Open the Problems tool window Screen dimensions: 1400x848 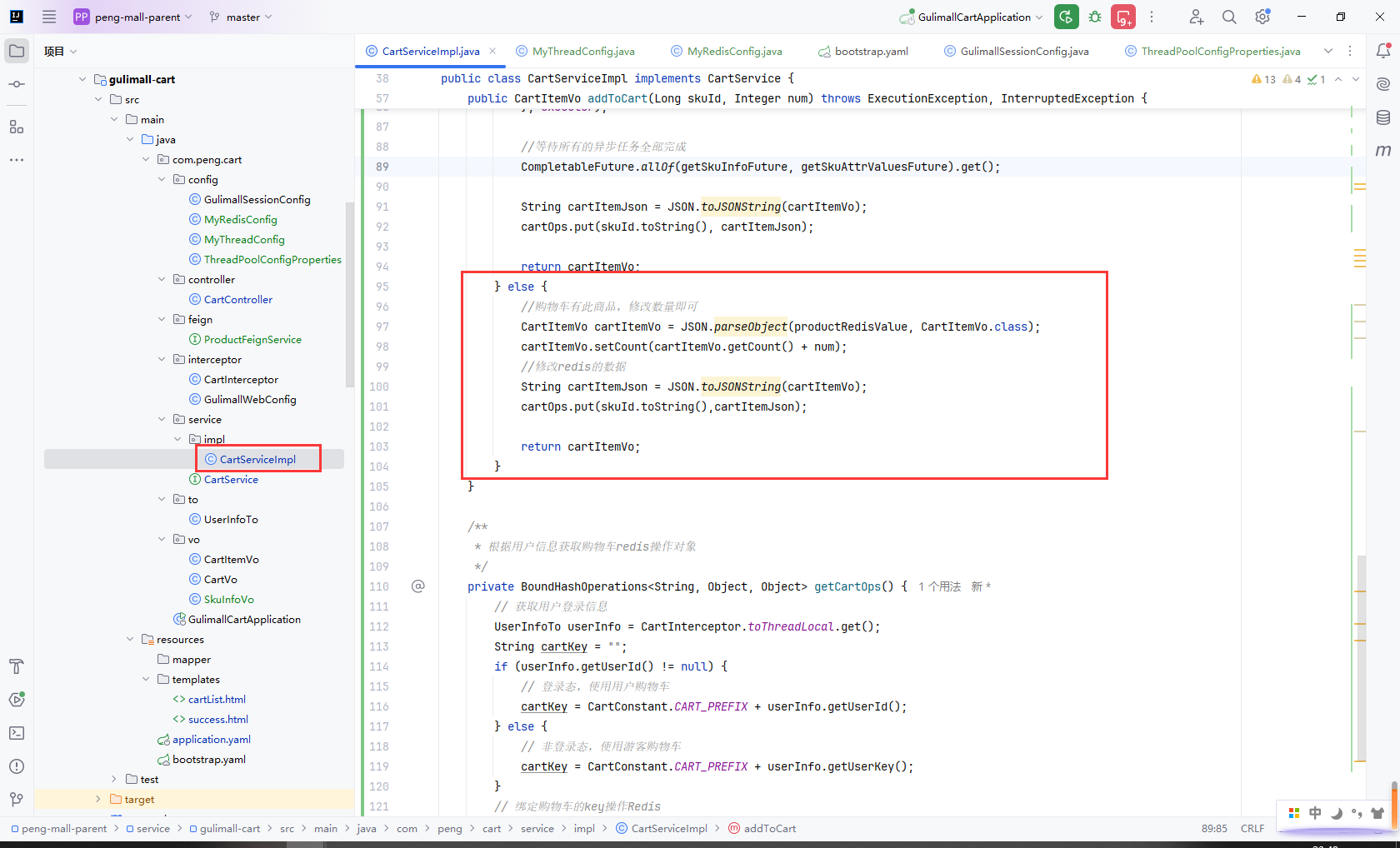click(17, 766)
